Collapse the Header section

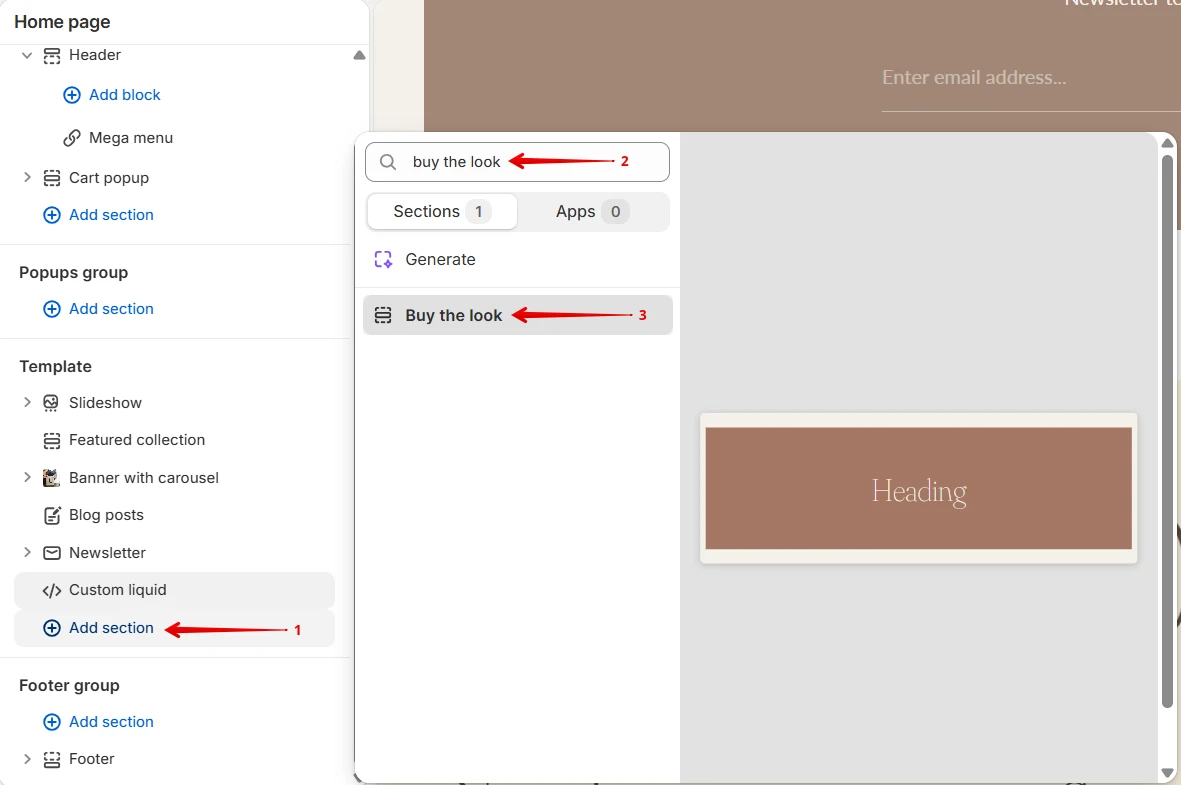(27, 55)
